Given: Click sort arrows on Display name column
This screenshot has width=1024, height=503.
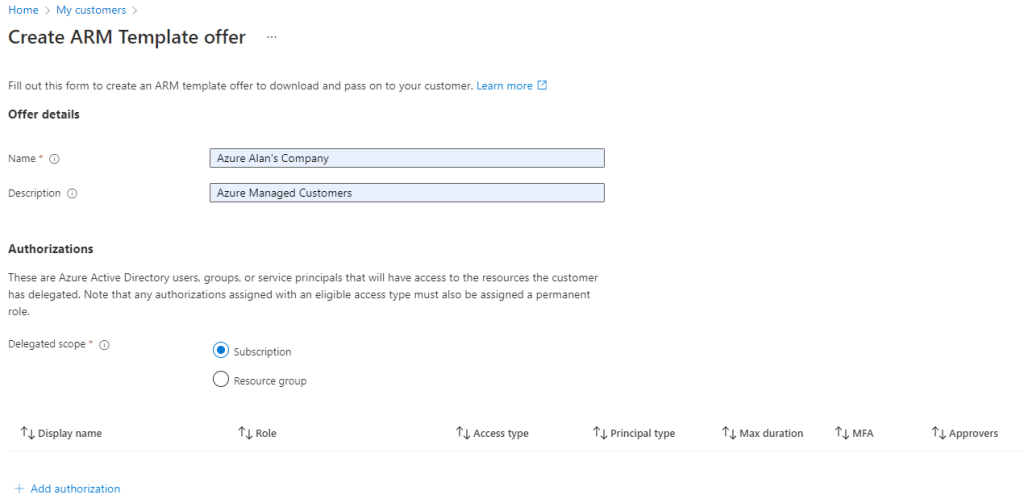Looking at the screenshot, I should 27,433.
